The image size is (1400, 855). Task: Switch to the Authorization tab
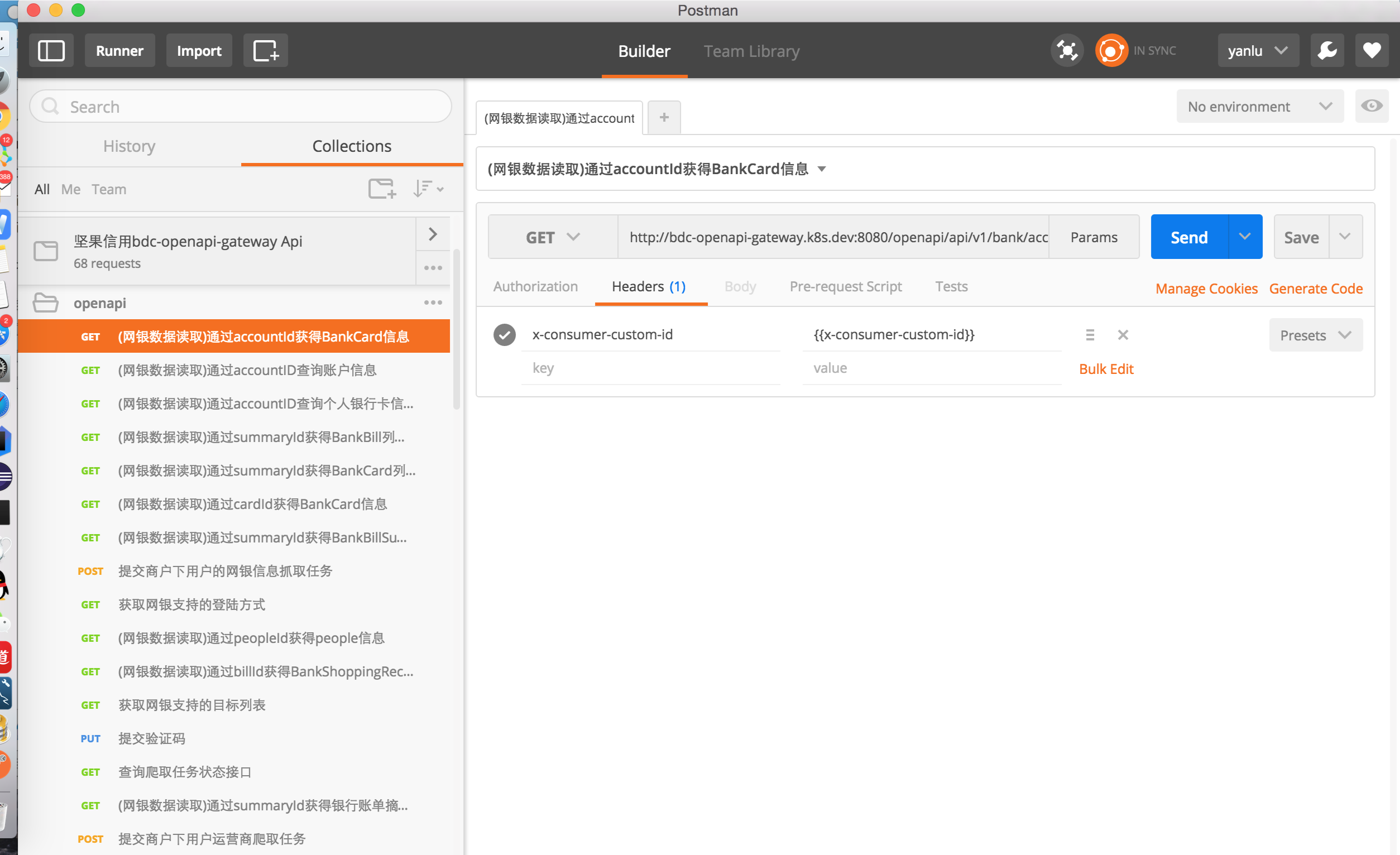536,287
